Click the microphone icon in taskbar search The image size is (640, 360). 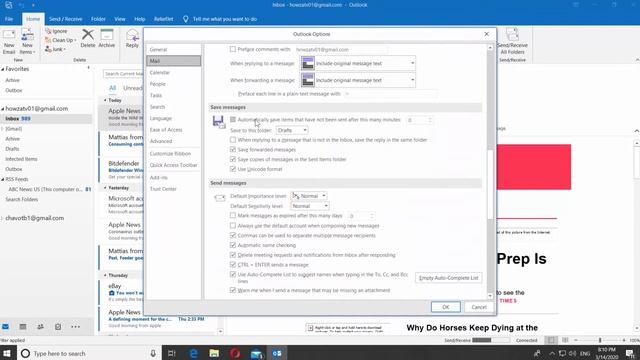153,353
